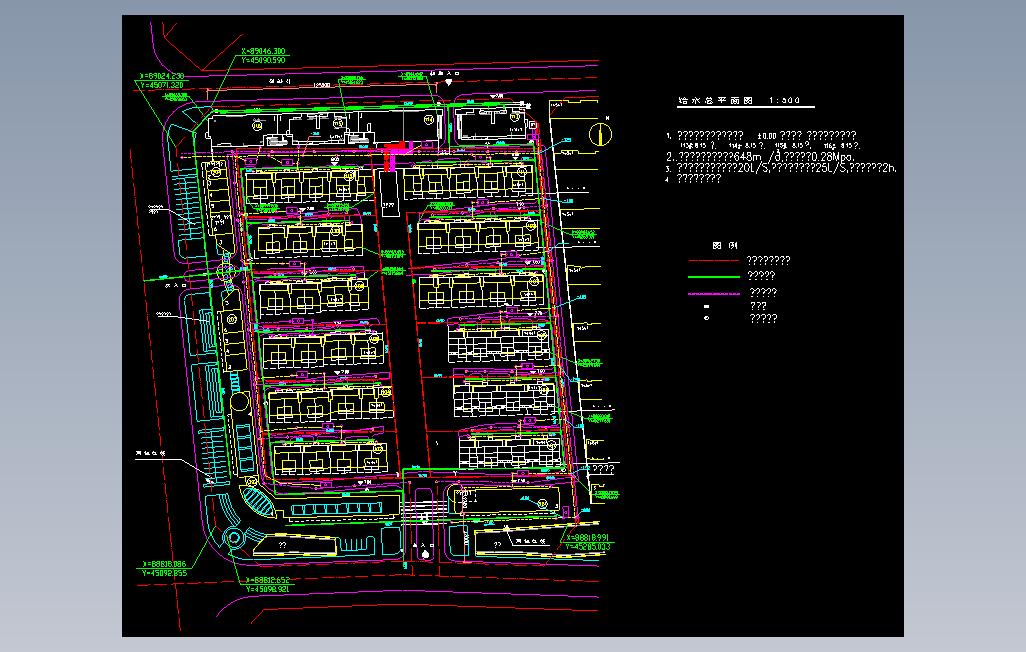Click the 1:500 drawing title text
Viewport: 1026px width, 652px height.
(739, 100)
